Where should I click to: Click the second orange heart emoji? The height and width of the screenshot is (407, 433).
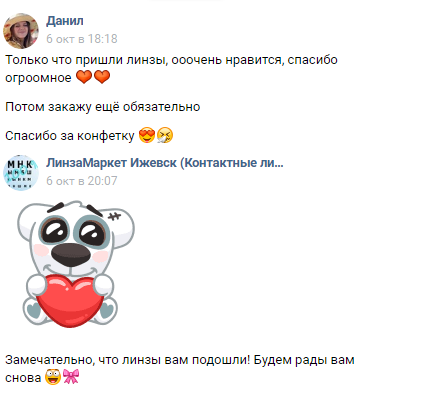pyautogui.click(x=102, y=77)
